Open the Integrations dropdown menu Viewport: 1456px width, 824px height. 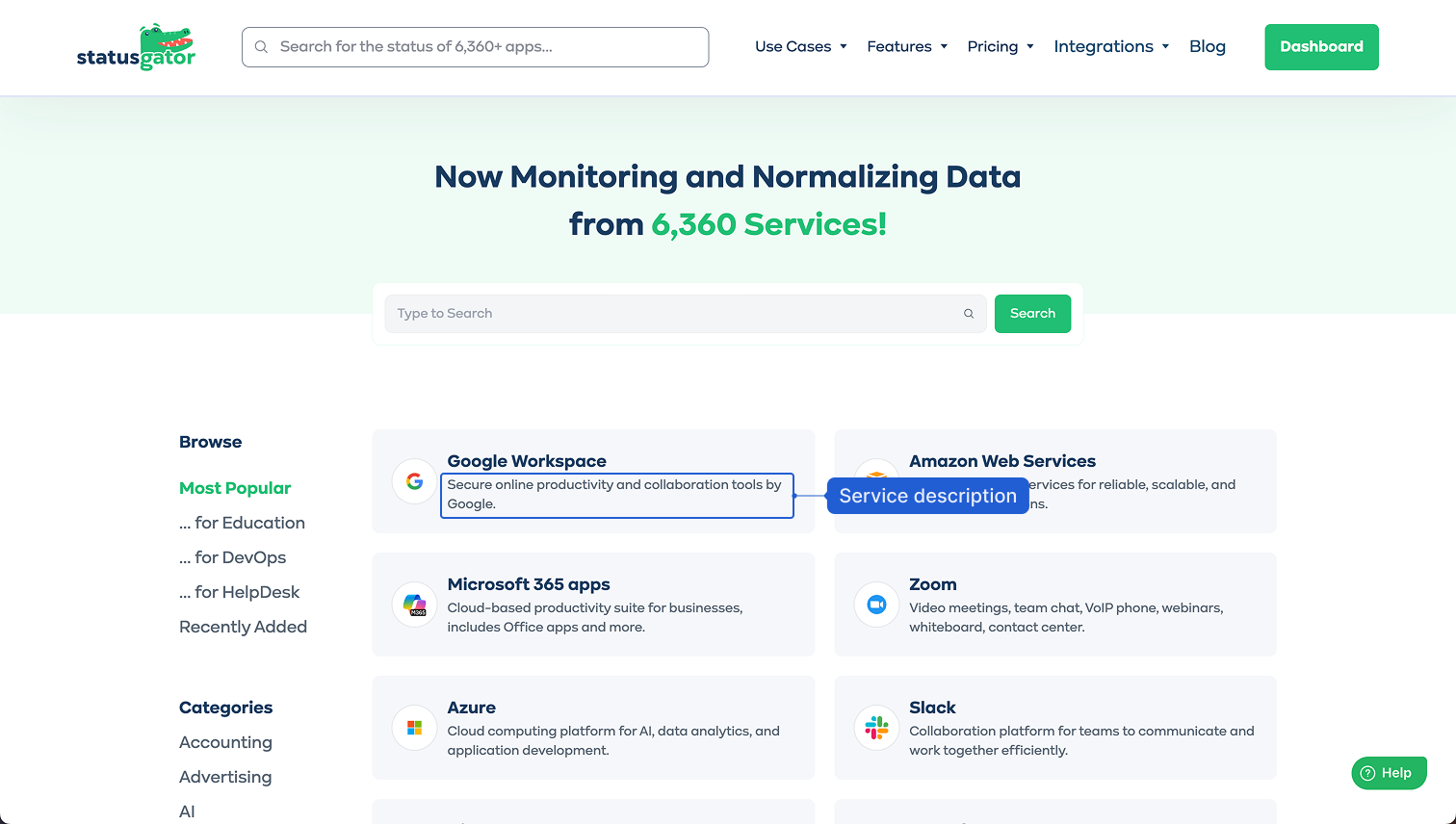[x=1111, y=46]
